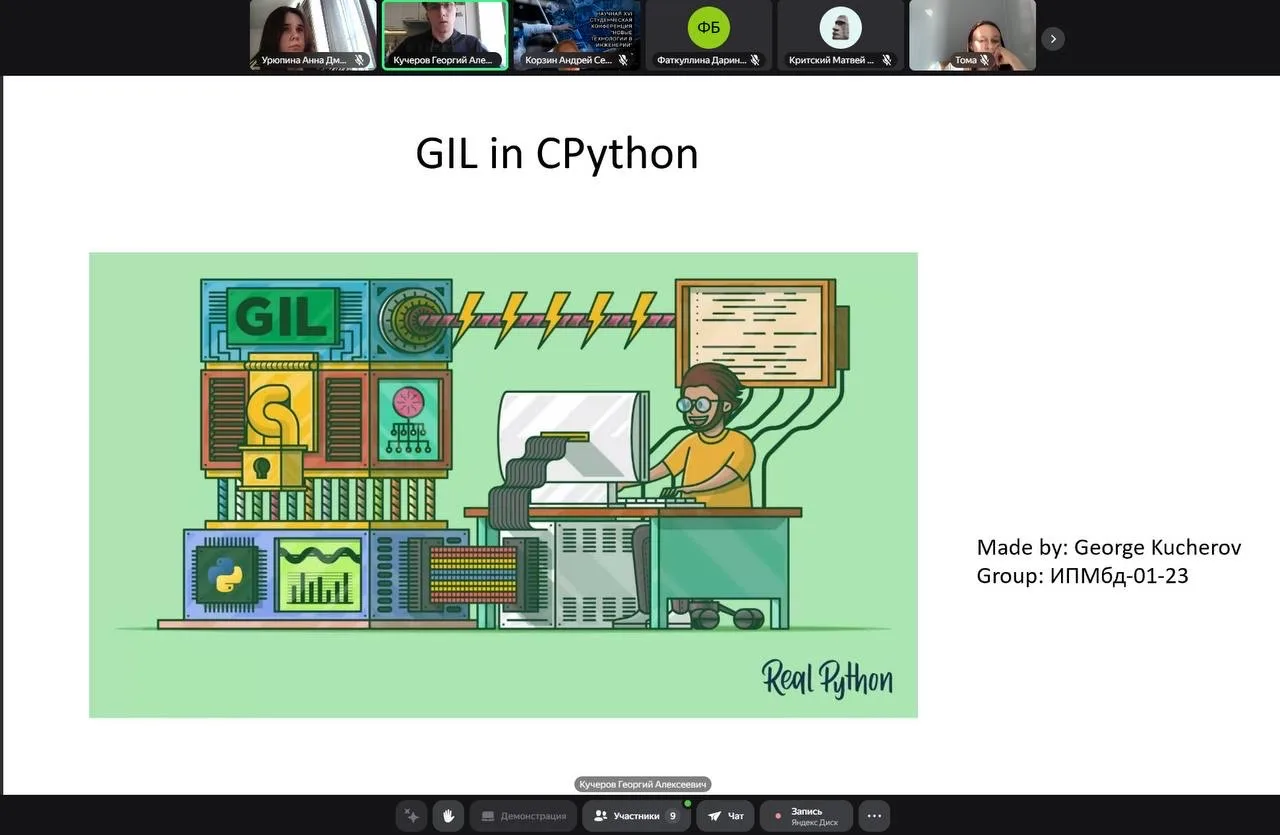The height and width of the screenshot is (835, 1280).
Task: Click the sparkle effects icon in bottom toolbar
Action: pyautogui.click(x=411, y=816)
